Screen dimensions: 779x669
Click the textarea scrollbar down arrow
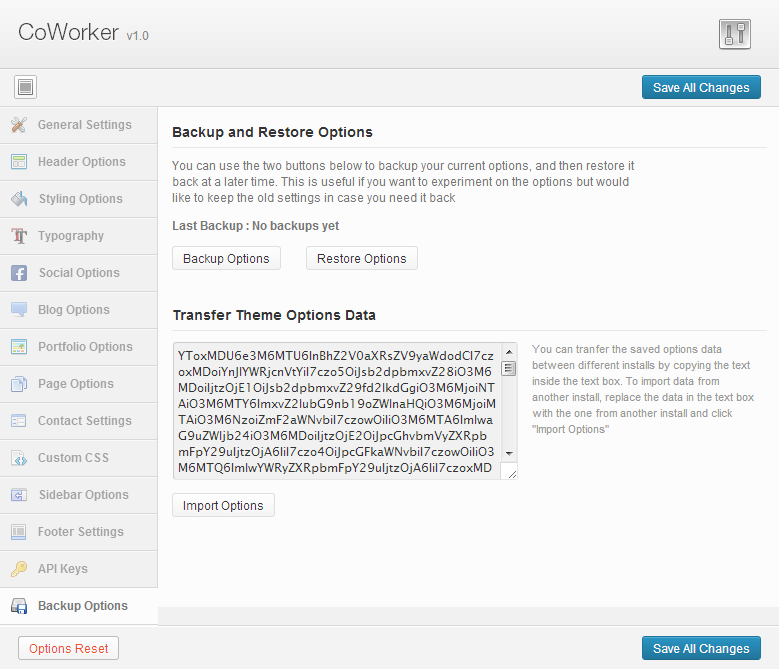point(509,453)
